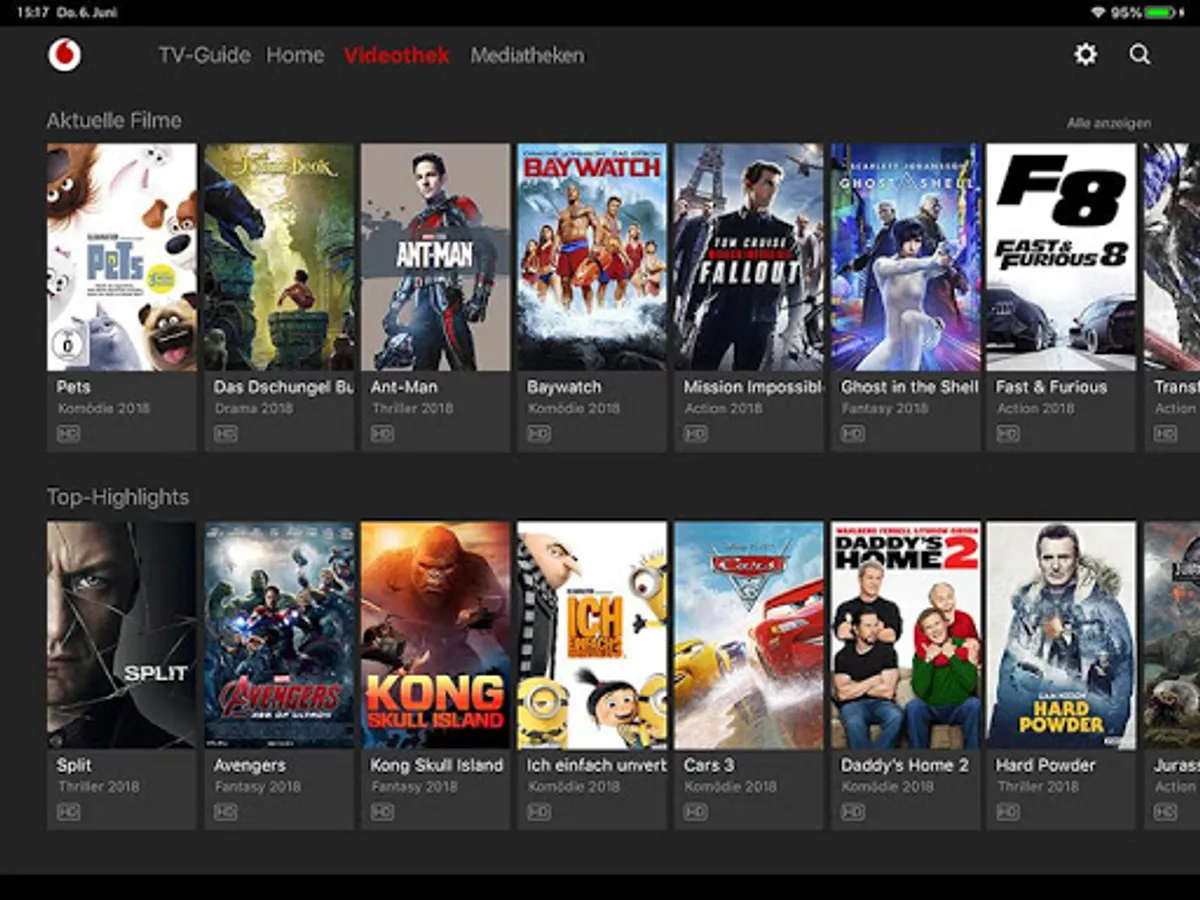Screen dimensions: 1200x900
Task: Open the Ant-Man movie poster
Action: click(x=435, y=257)
